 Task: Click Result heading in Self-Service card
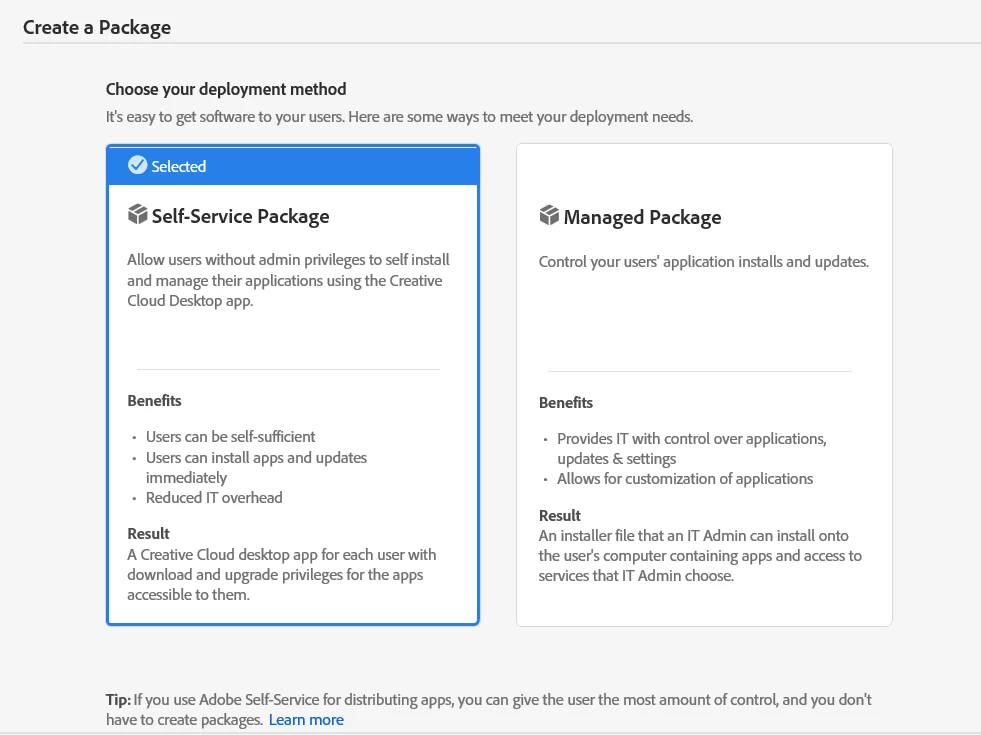coord(149,533)
